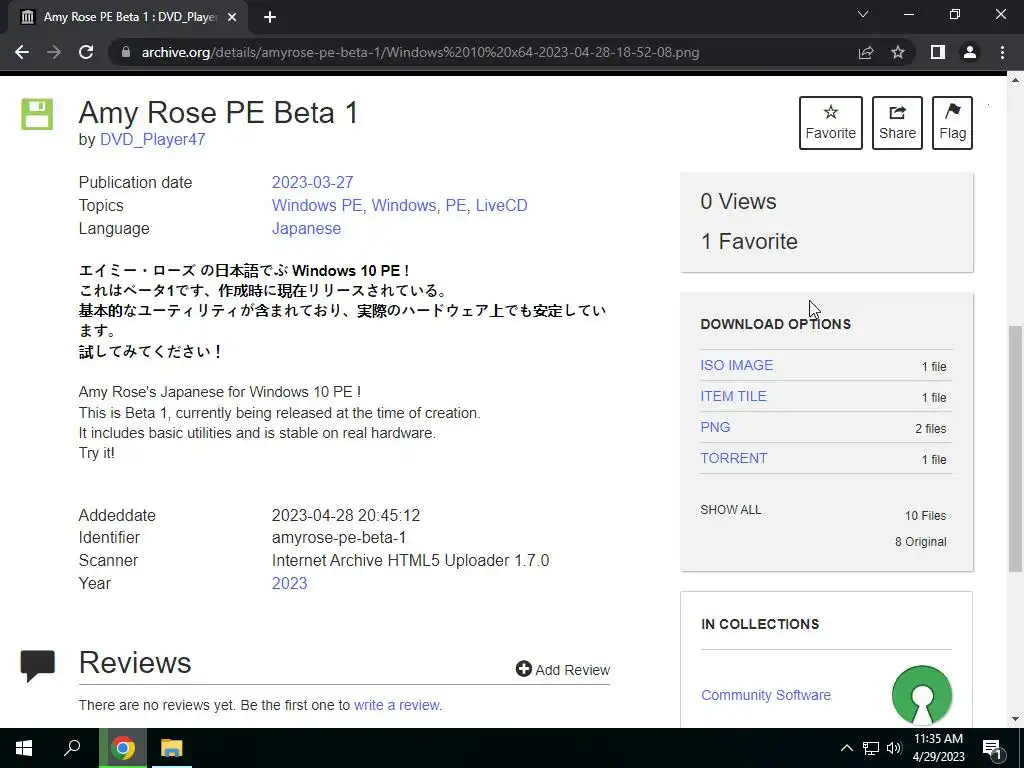This screenshot has height=768, width=1024.
Task: Click the scrollbar down arrow
Action: [x=1015, y=719]
